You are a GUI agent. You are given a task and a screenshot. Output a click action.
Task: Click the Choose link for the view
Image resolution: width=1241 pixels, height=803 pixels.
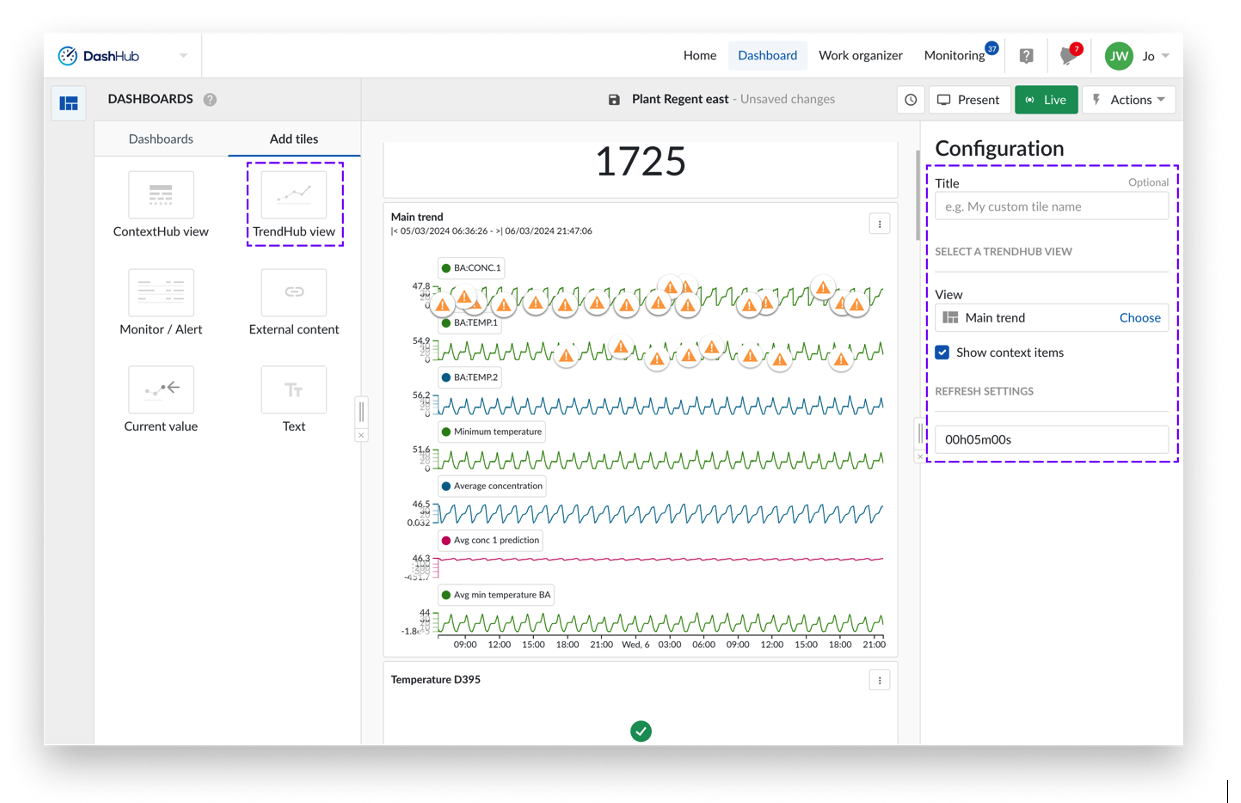coord(1140,317)
